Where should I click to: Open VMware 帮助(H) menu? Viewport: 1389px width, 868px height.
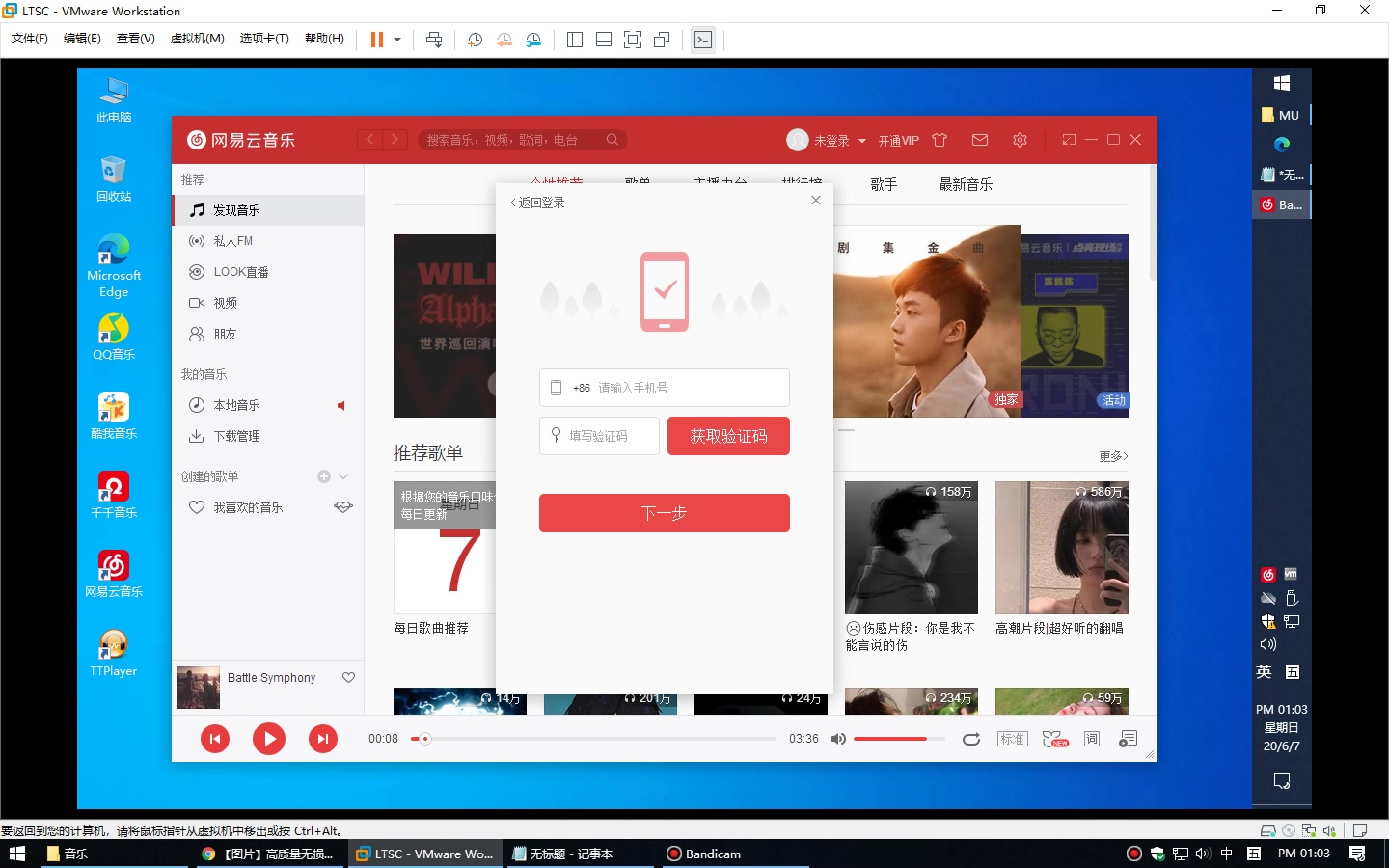[324, 39]
